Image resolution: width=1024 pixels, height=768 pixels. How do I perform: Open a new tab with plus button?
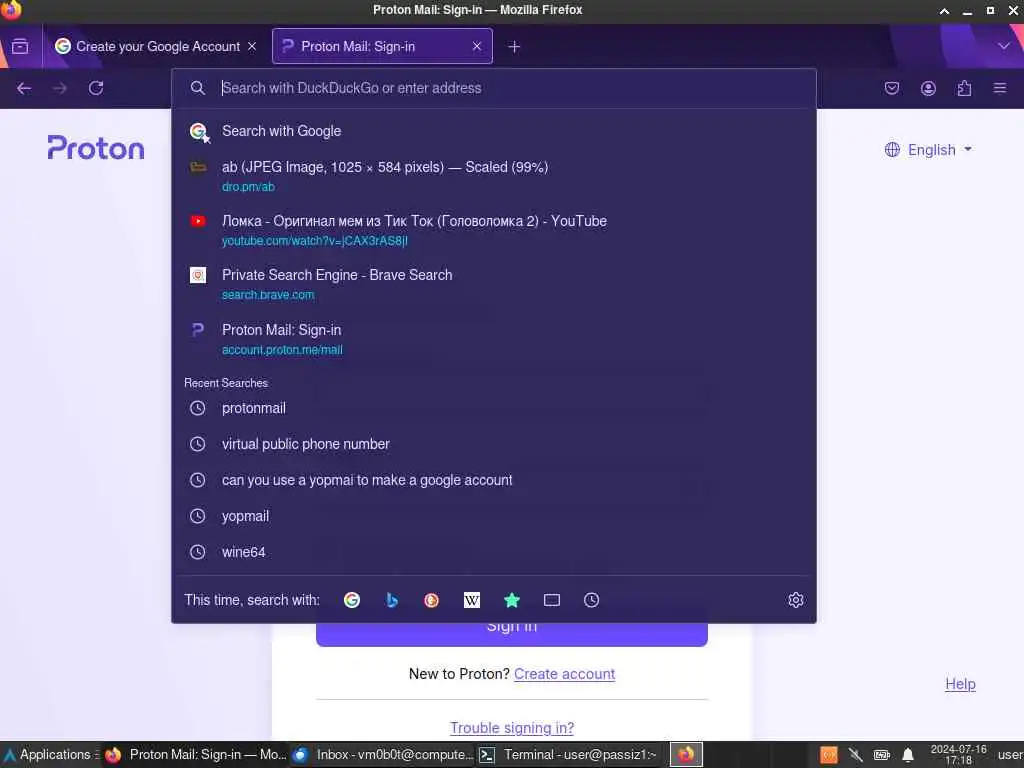(514, 46)
